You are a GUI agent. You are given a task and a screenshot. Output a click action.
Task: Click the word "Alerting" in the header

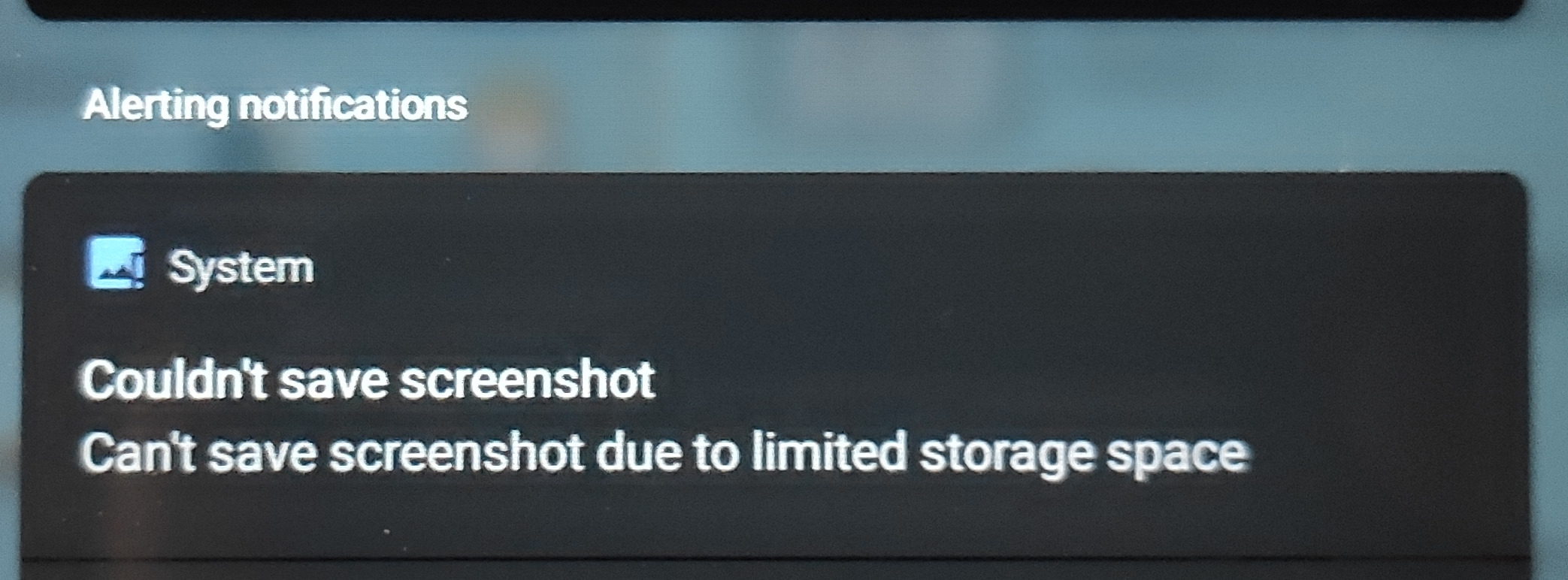156,105
